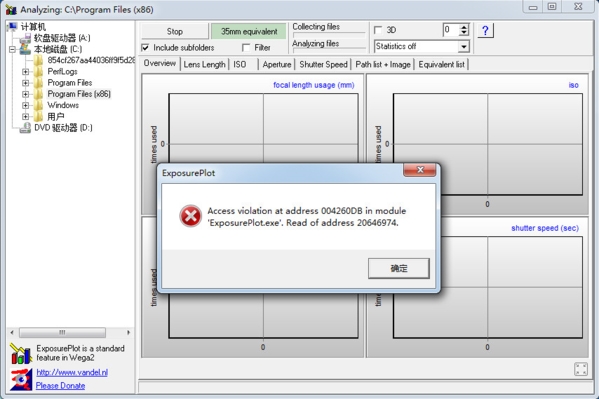Viewport: 599px width, 399px height.
Task: Expand the Program Files (x86) folder node
Action: click(25, 94)
